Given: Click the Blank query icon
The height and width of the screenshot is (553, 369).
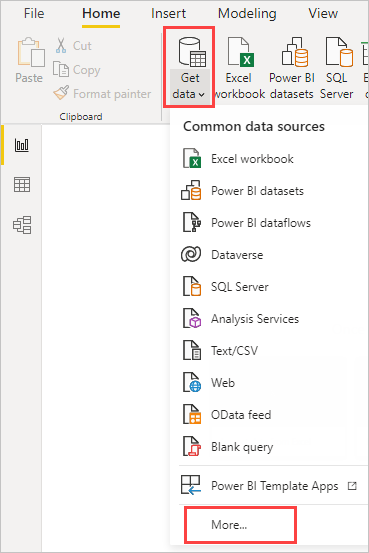Looking at the screenshot, I should click(x=192, y=446).
